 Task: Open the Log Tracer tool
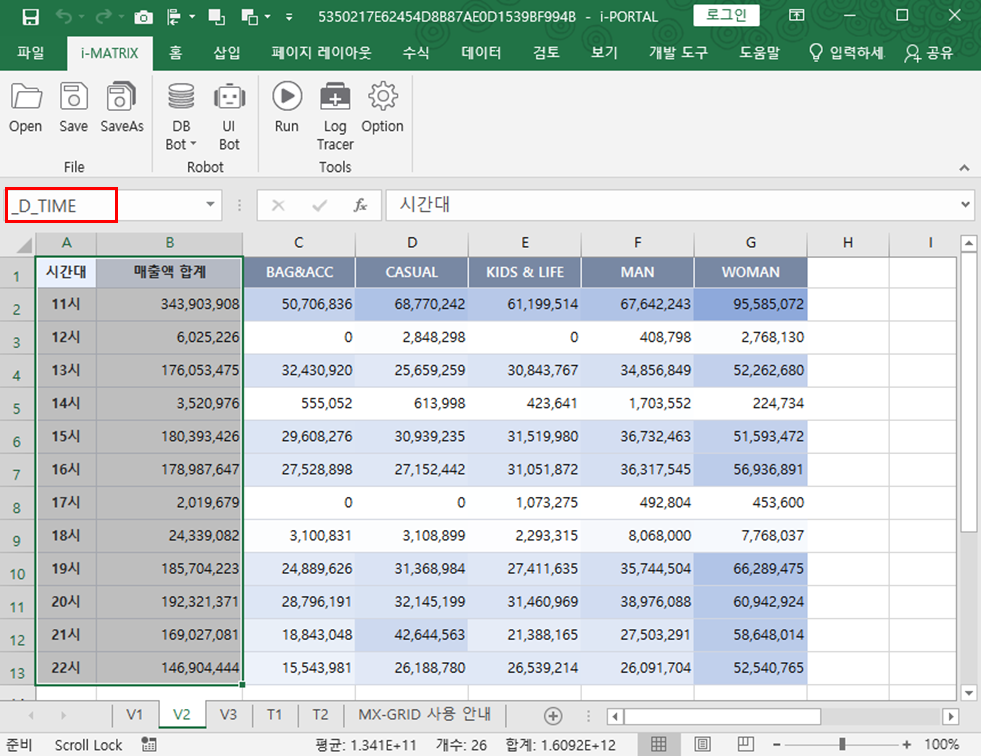coord(335,115)
